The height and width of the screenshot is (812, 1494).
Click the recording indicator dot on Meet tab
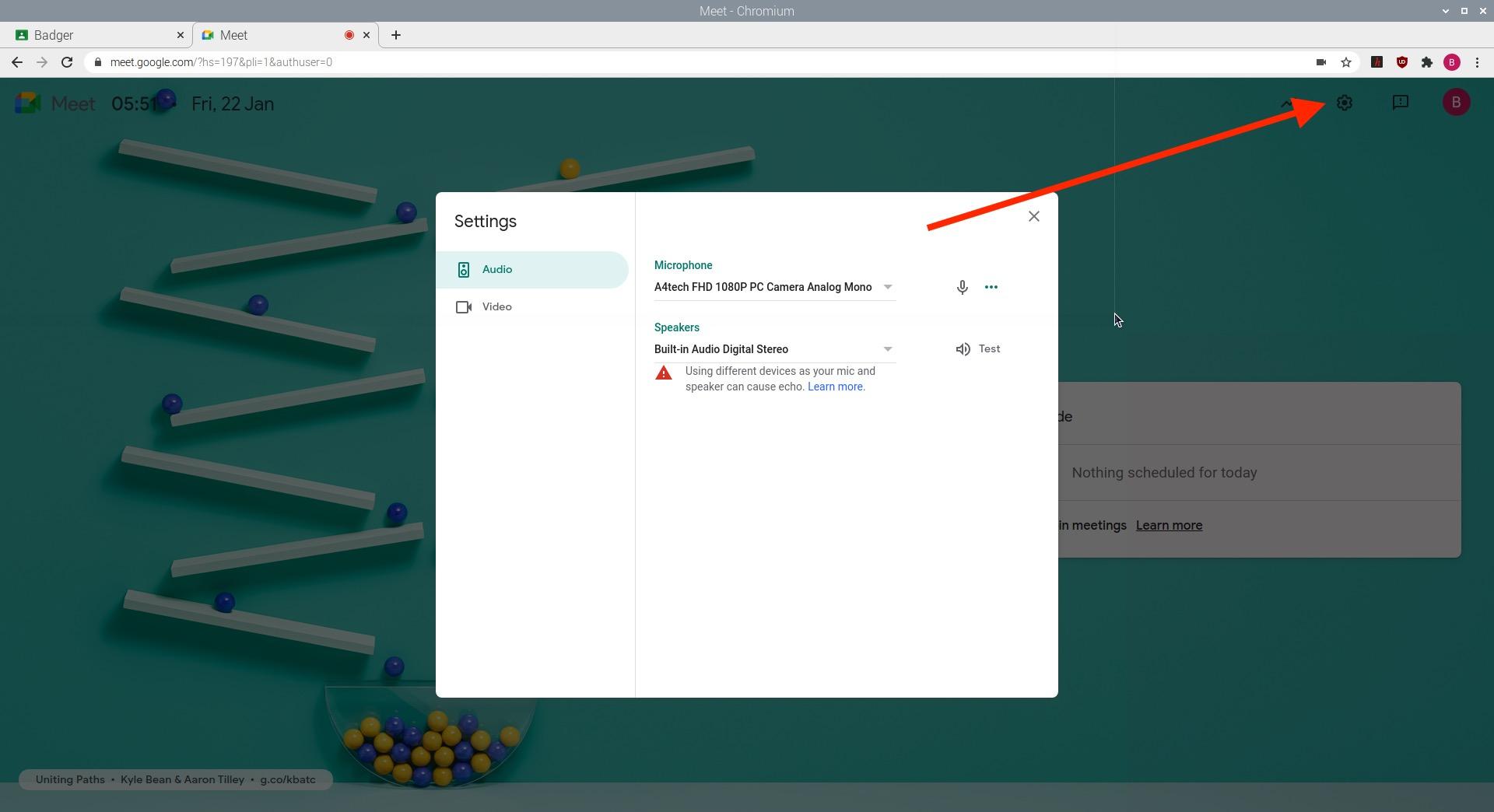pyautogui.click(x=349, y=35)
